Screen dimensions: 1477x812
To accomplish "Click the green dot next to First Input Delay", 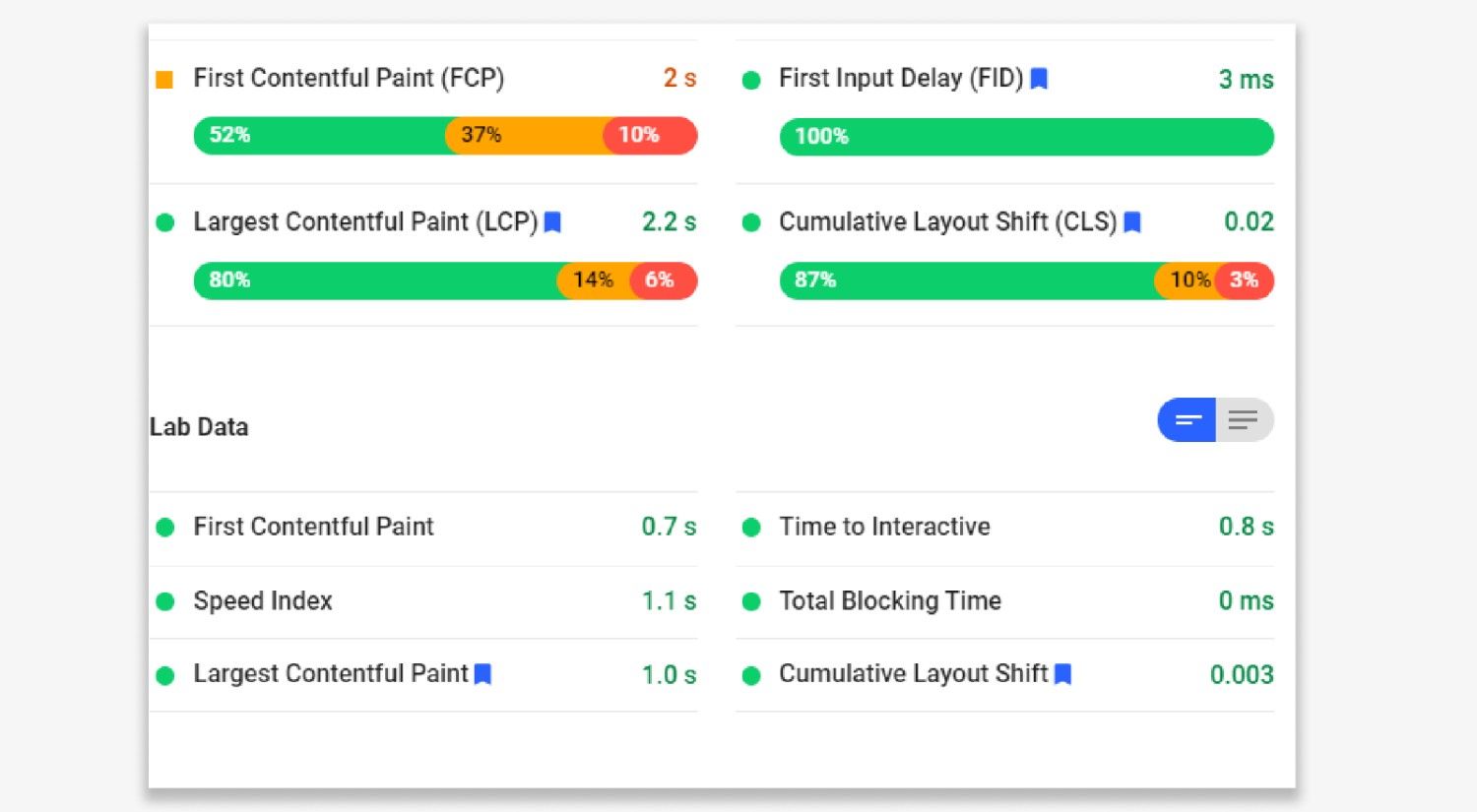I will (x=750, y=77).
